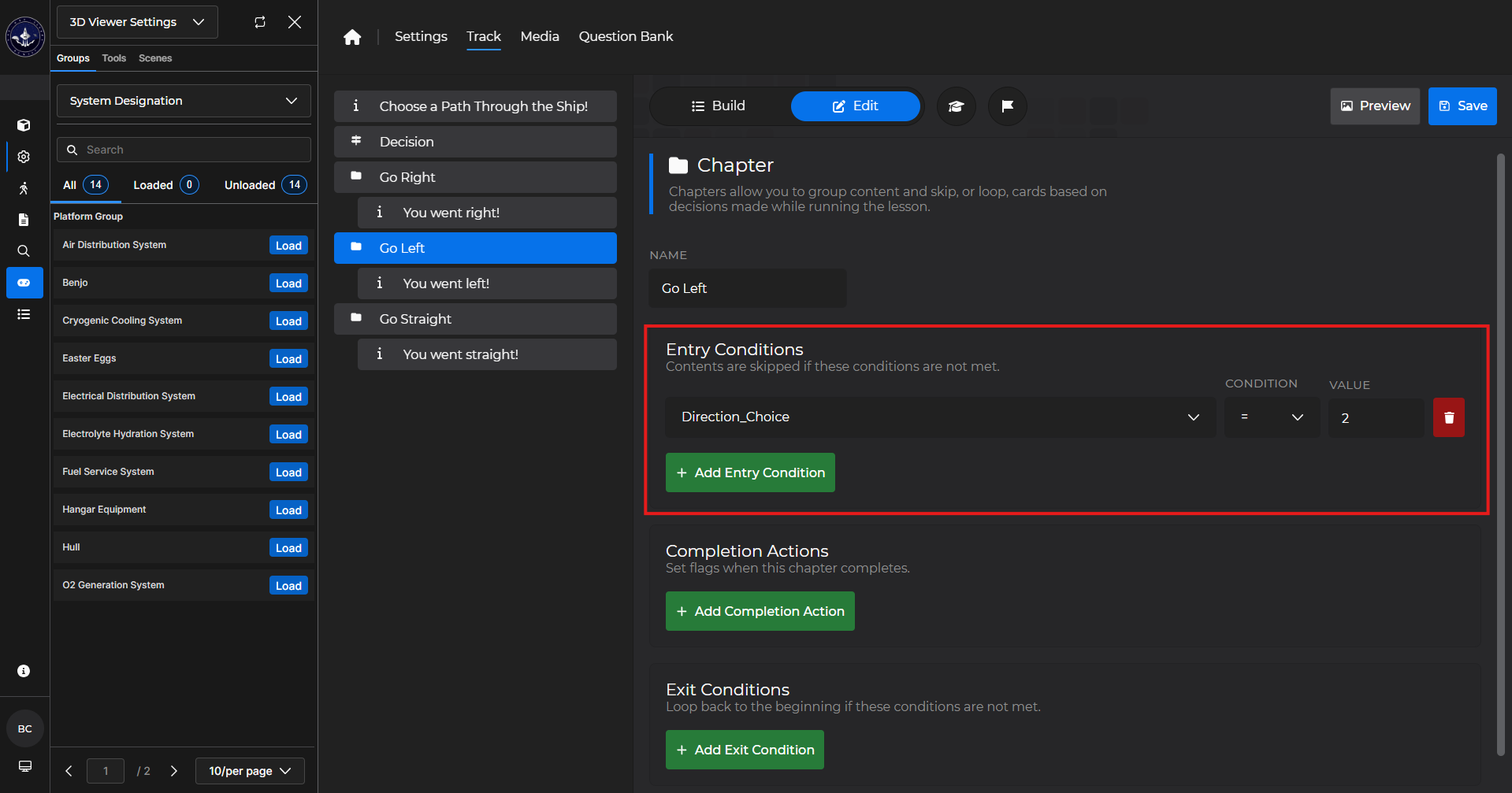Open the gear settings sidebar icon
This screenshot has height=793, width=1512.
point(24,157)
